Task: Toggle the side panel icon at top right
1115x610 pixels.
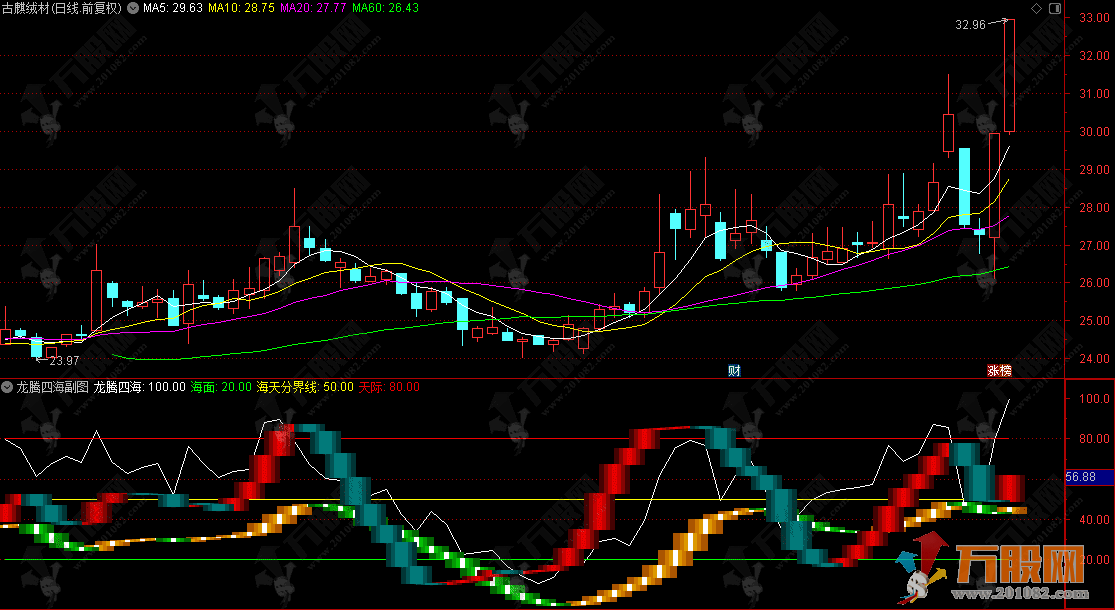Action: pyautogui.click(x=1052, y=8)
